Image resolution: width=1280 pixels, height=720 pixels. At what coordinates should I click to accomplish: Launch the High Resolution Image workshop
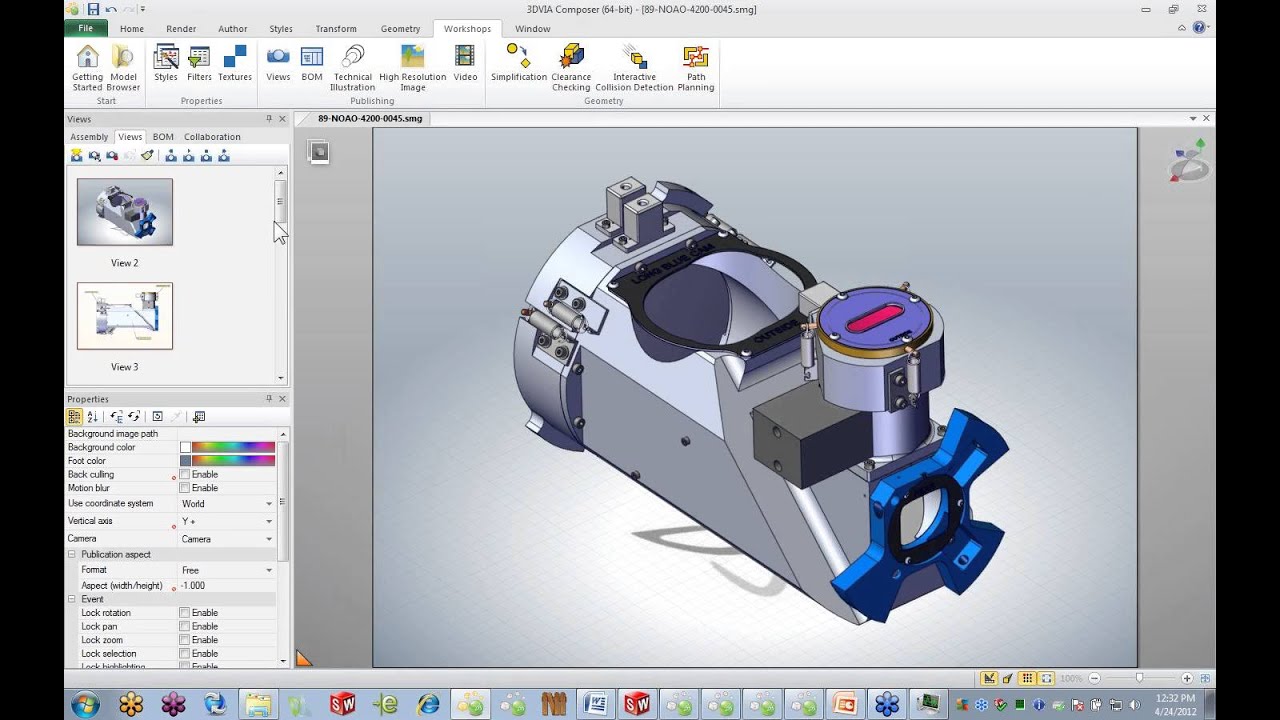412,68
